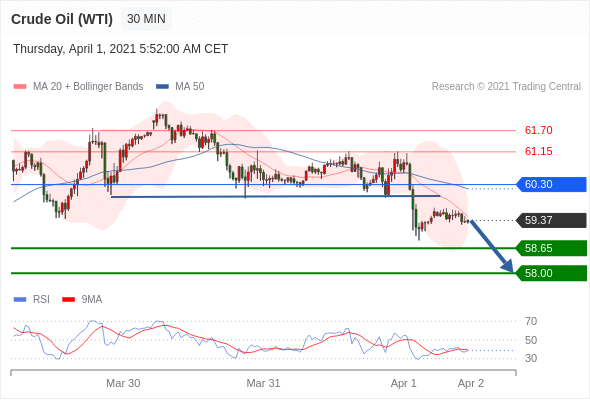Click the 30 MIN timeframe badge

(146, 19)
